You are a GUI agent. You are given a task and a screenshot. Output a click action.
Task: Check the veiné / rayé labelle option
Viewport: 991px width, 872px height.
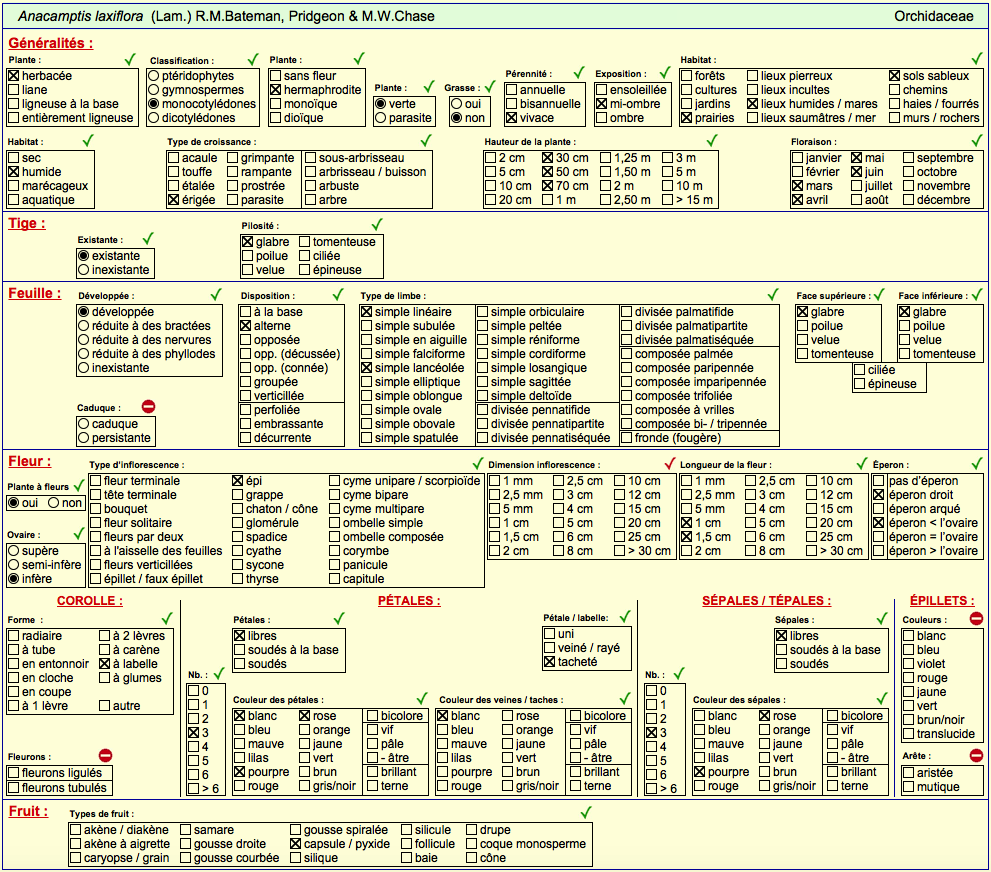point(550,648)
